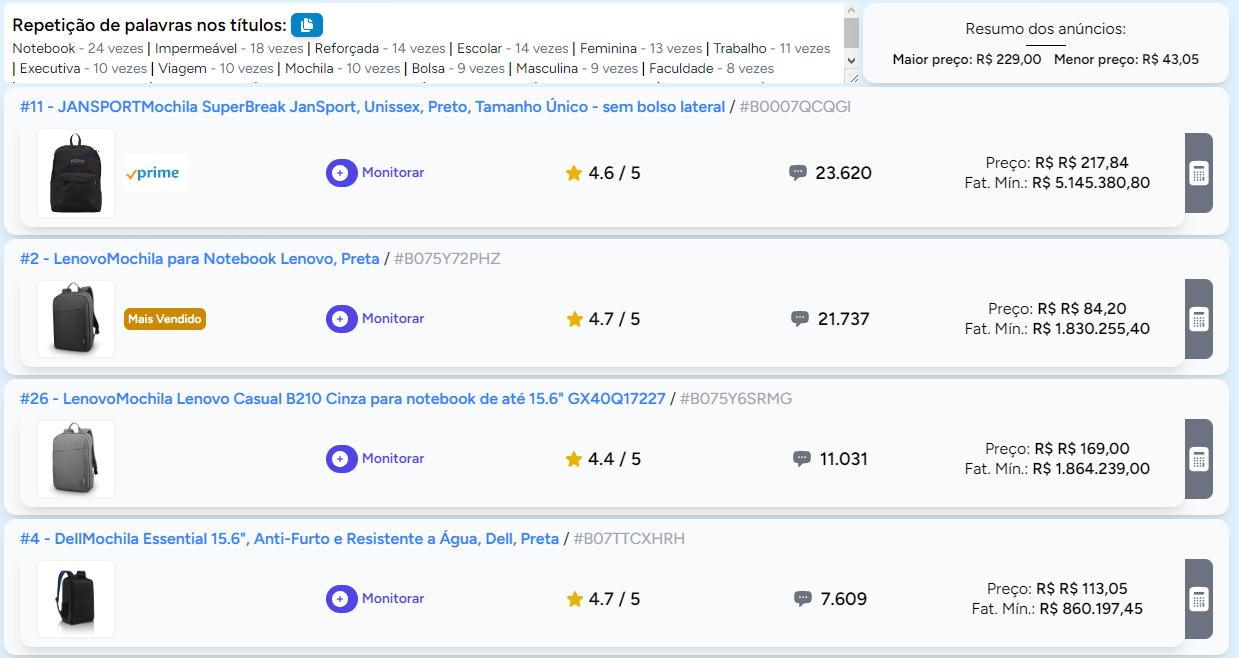
Task: Click the gray Lenovo backpack thumbnail
Action: [76, 459]
